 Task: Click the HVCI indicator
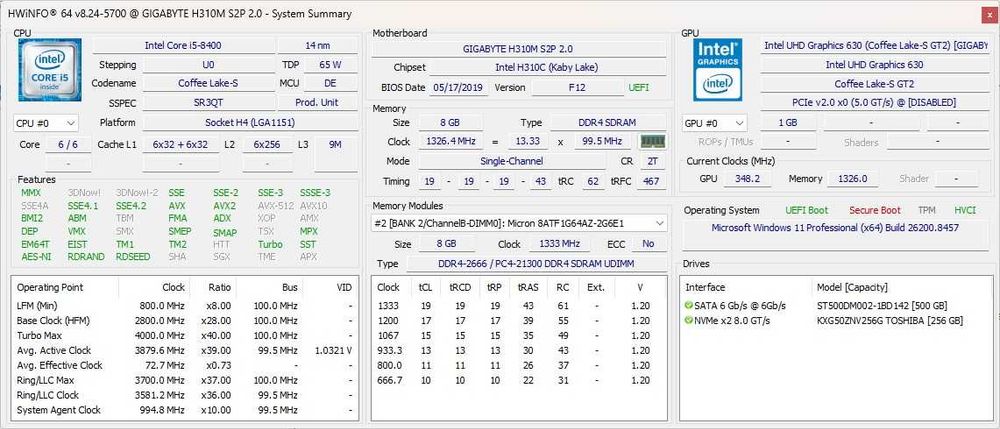[x=965, y=210]
